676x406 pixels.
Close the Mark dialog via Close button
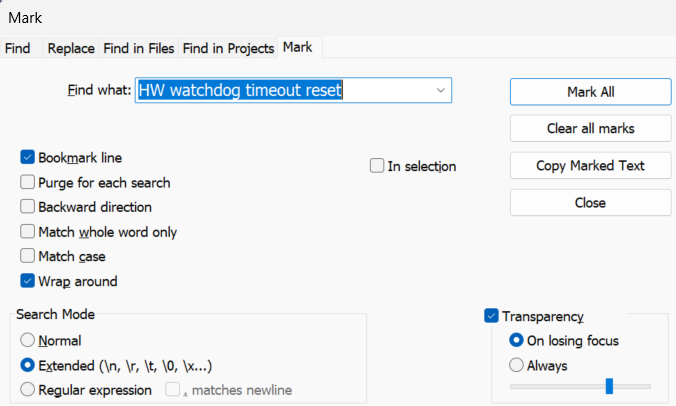point(590,203)
